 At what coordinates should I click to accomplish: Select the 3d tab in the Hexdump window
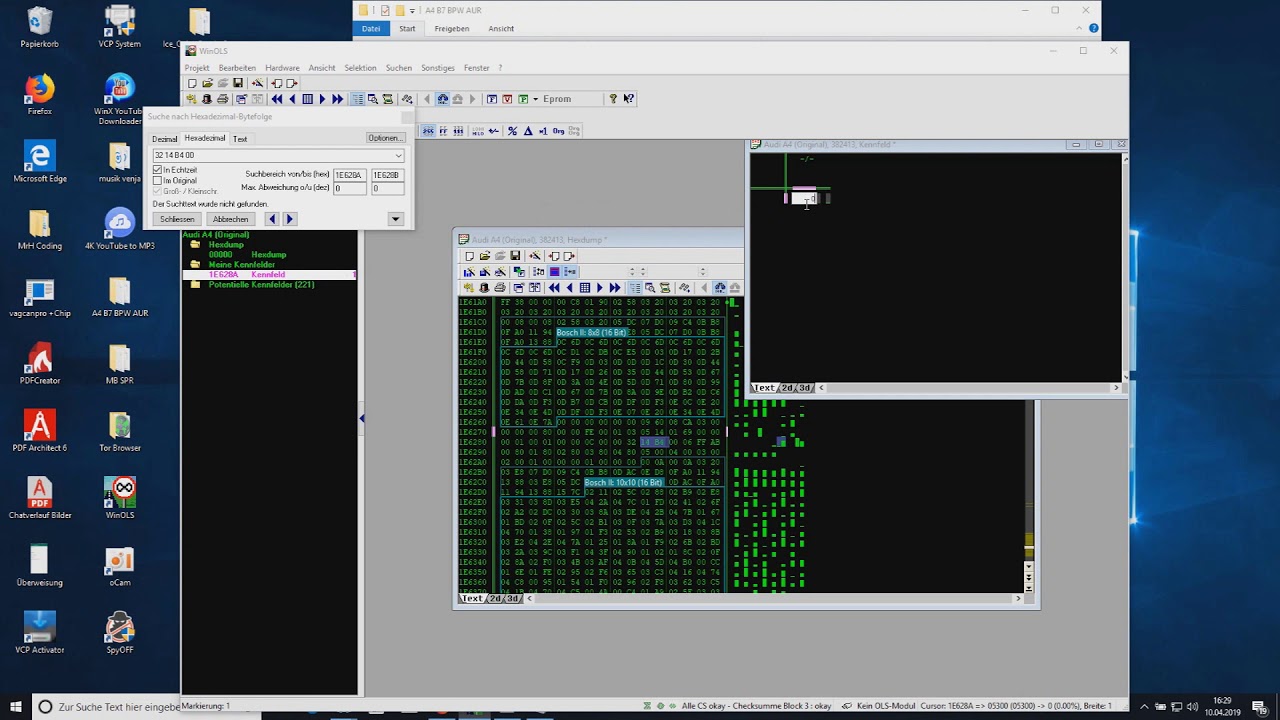click(x=513, y=598)
